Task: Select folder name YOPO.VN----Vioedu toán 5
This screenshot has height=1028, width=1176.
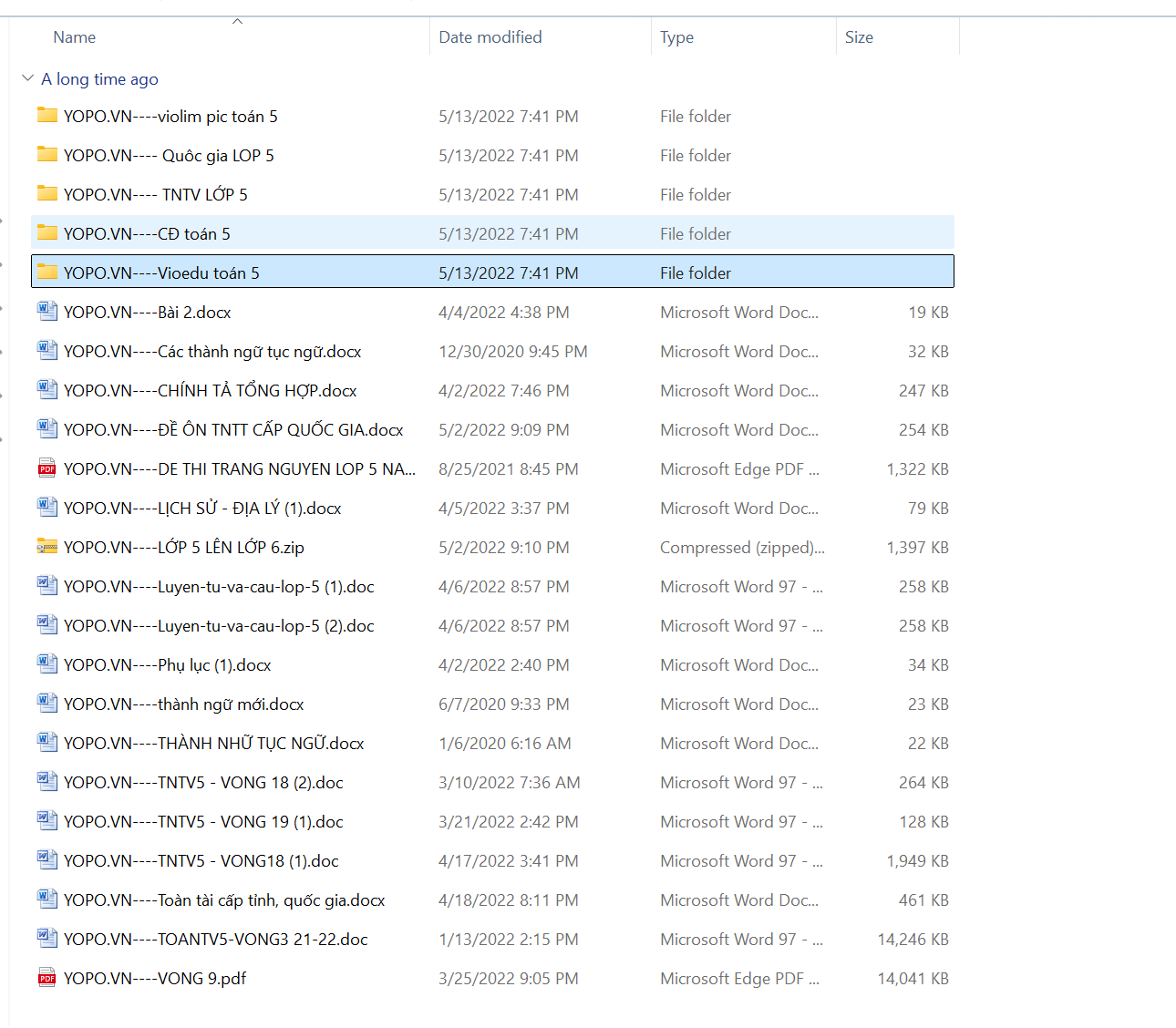Action: coord(161,273)
